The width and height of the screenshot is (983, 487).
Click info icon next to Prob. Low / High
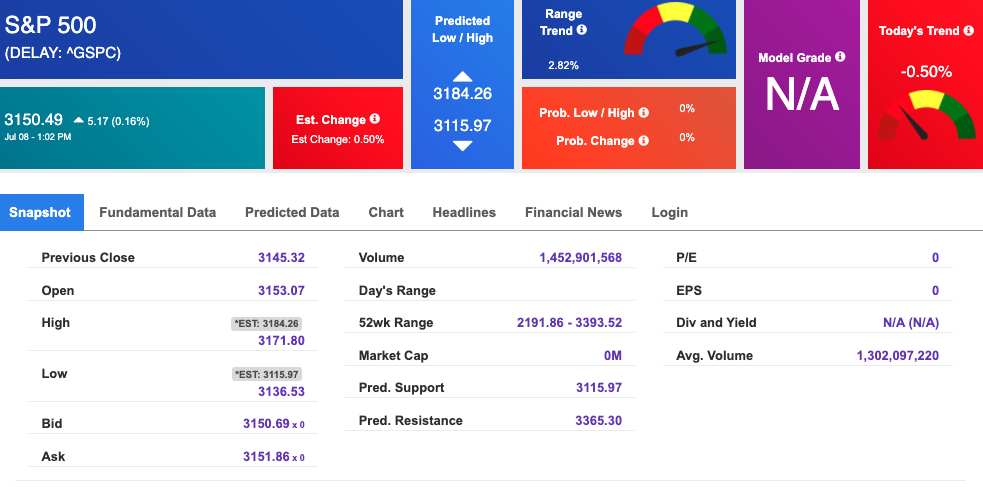643,112
